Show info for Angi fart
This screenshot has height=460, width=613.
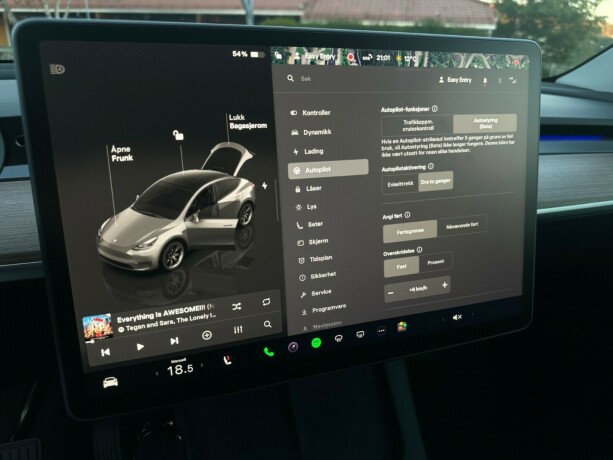click(407, 215)
